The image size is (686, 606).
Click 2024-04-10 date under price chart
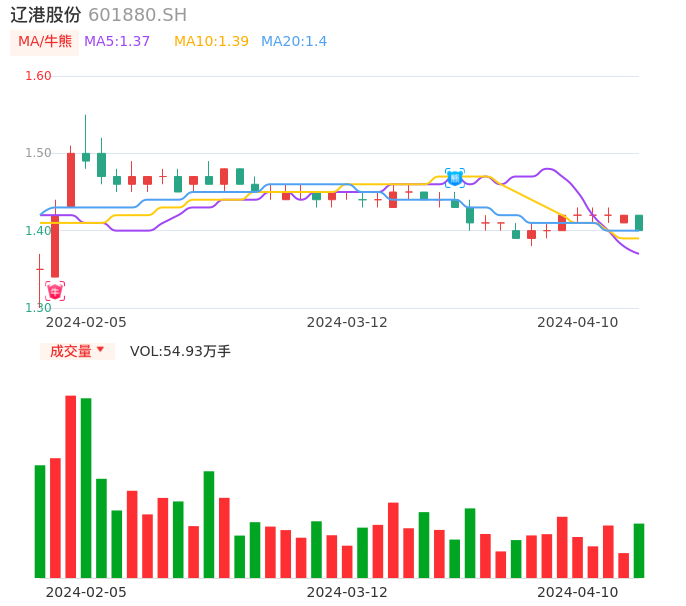coord(578,322)
